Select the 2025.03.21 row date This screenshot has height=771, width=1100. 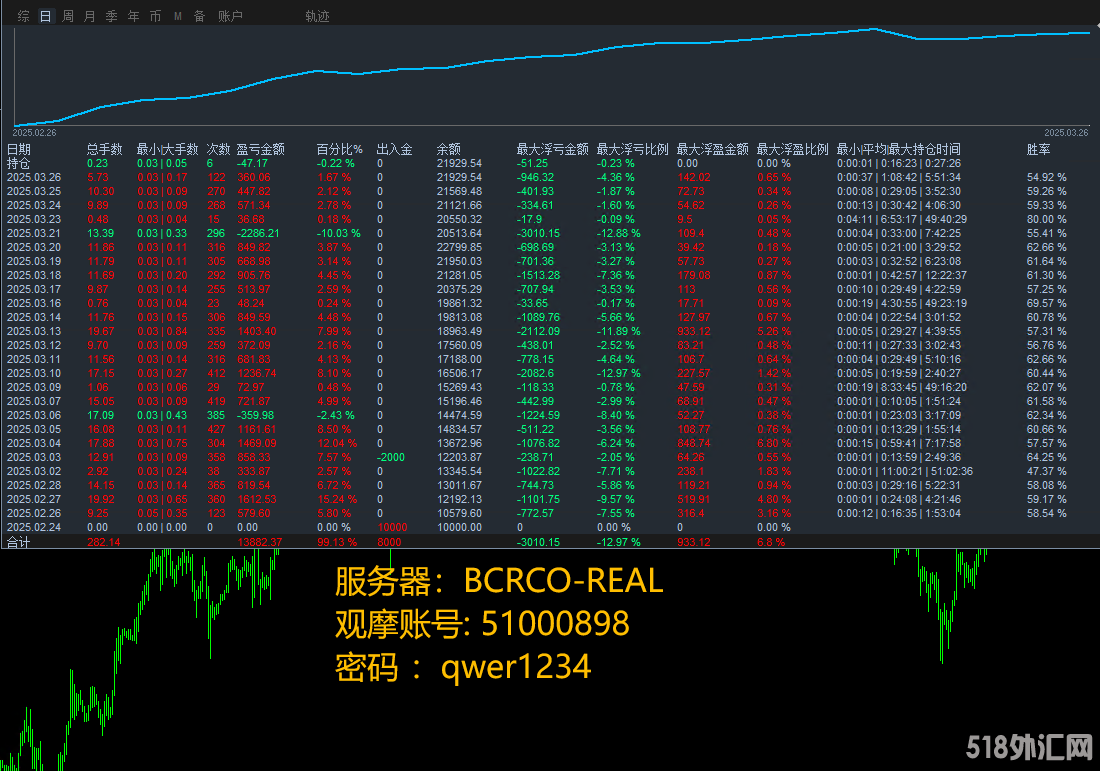click(x=34, y=234)
